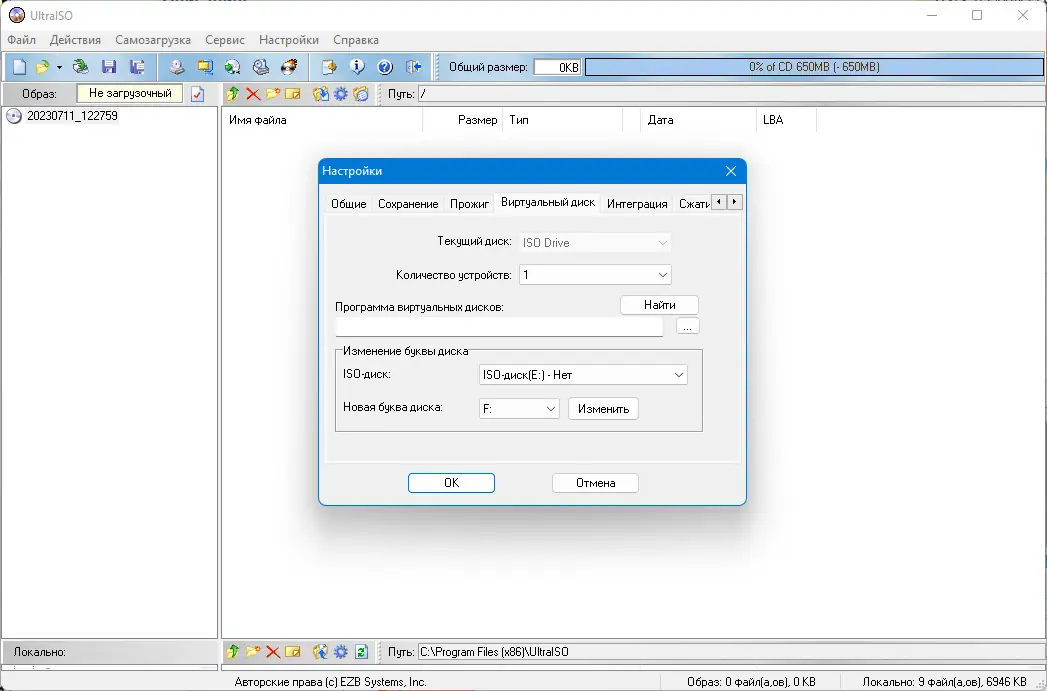Click the Rename icon in local toolbar
The height and width of the screenshot is (691, 1047).
(292, 652)
